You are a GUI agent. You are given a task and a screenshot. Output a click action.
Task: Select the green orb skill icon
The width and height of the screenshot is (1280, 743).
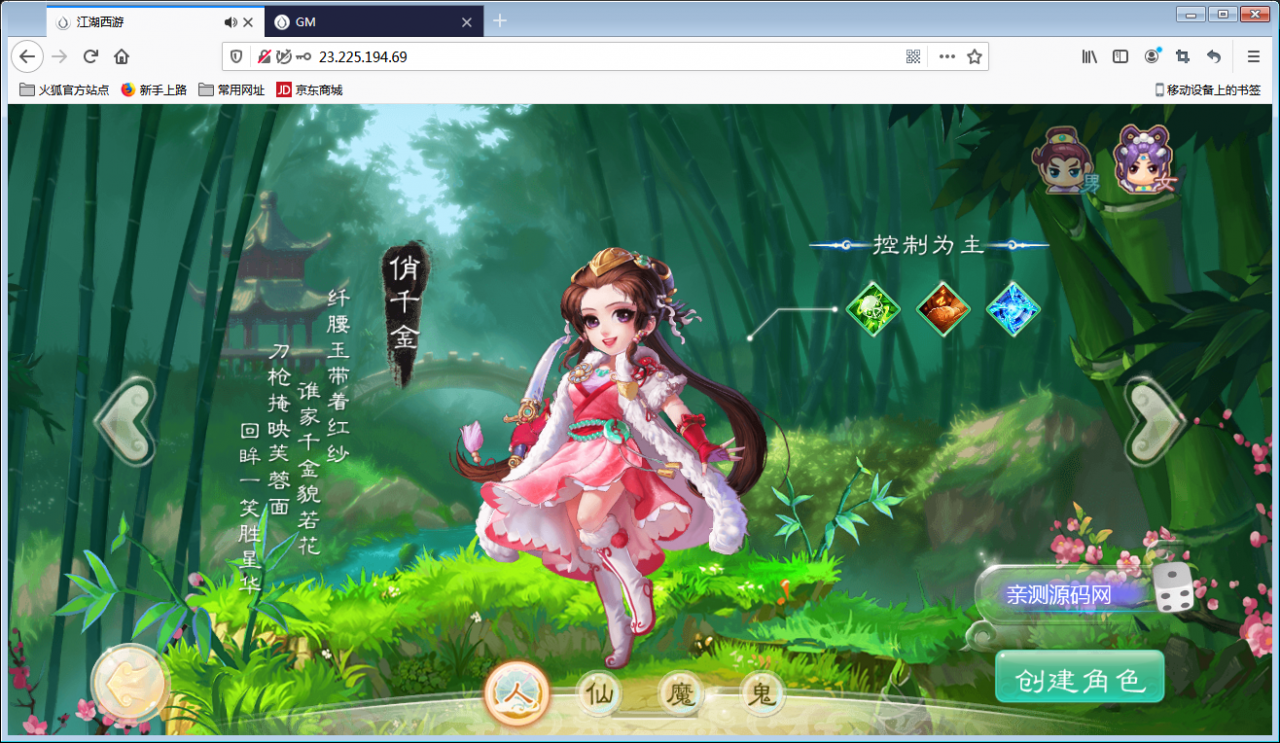coord(873,310)
